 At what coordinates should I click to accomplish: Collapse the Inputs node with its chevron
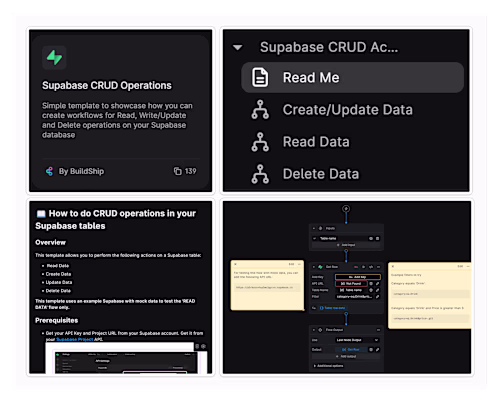click(314, 228)
